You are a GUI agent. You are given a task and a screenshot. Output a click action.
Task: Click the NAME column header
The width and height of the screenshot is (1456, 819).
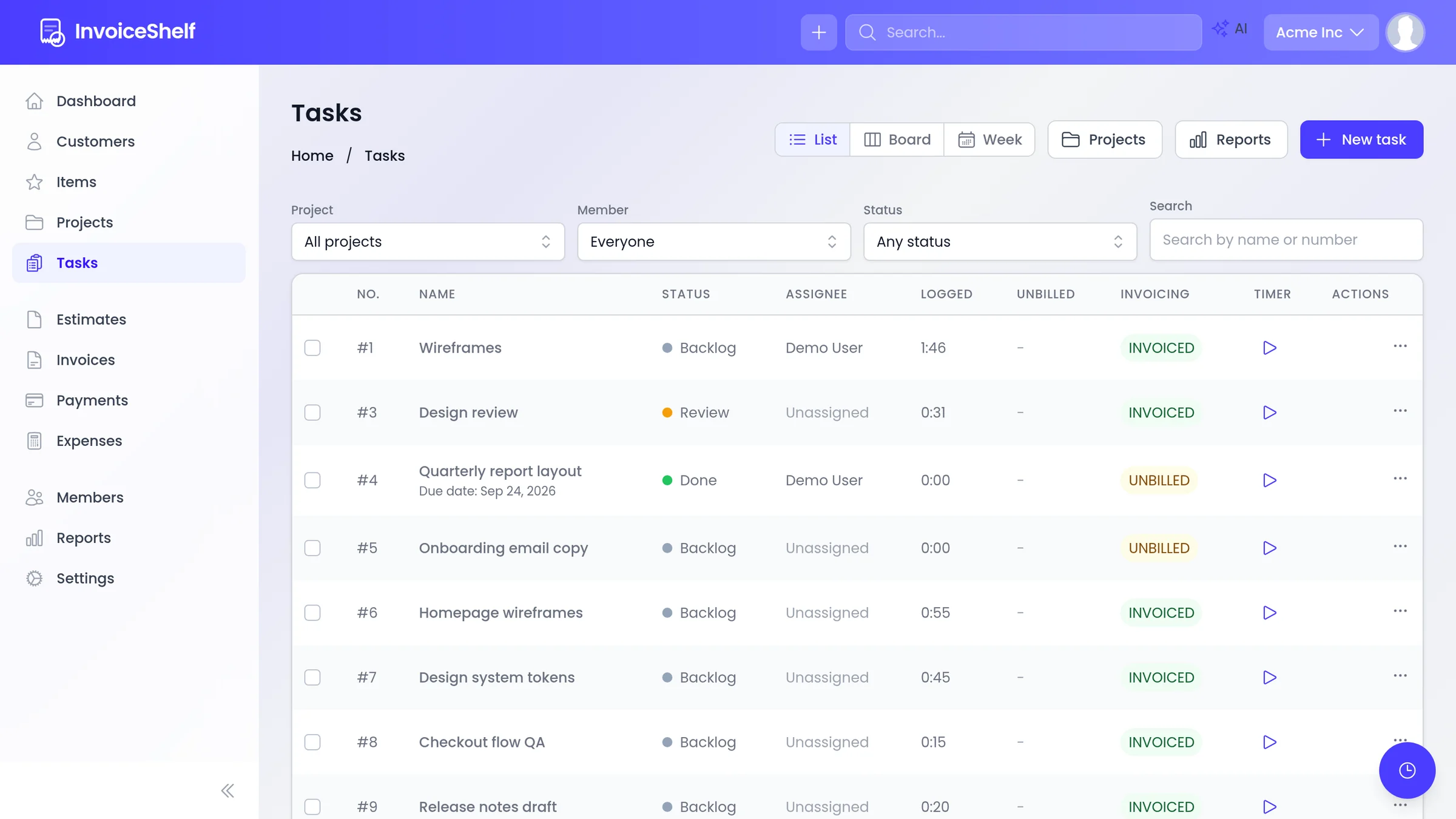coord(437,294)
